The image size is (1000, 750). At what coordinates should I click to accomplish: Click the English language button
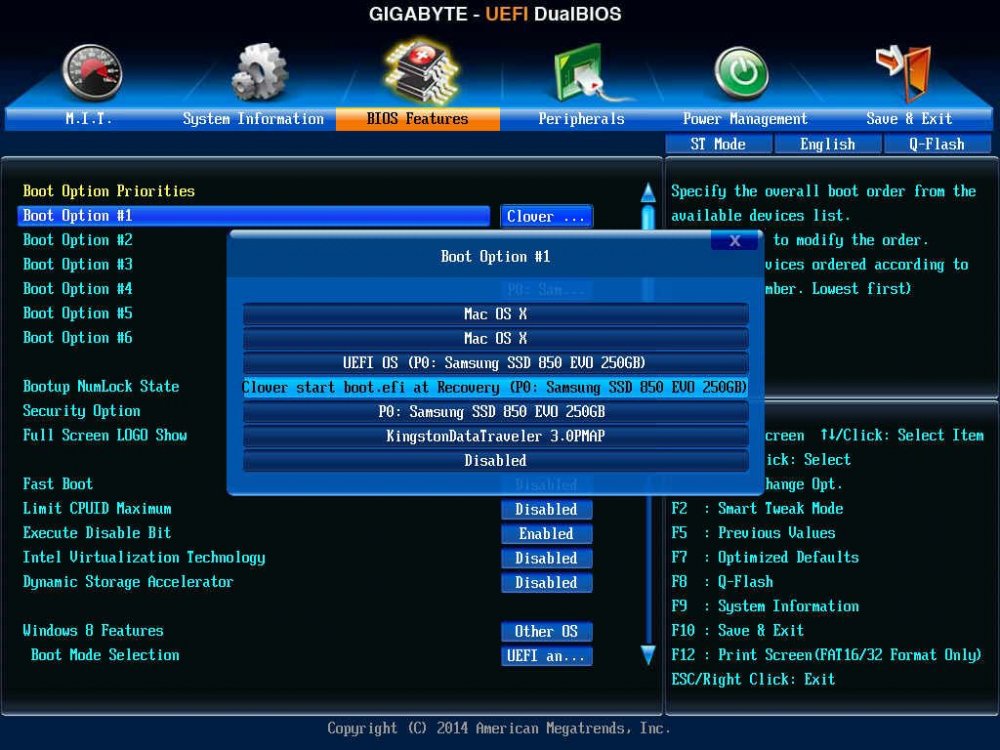tap(828, 144)
